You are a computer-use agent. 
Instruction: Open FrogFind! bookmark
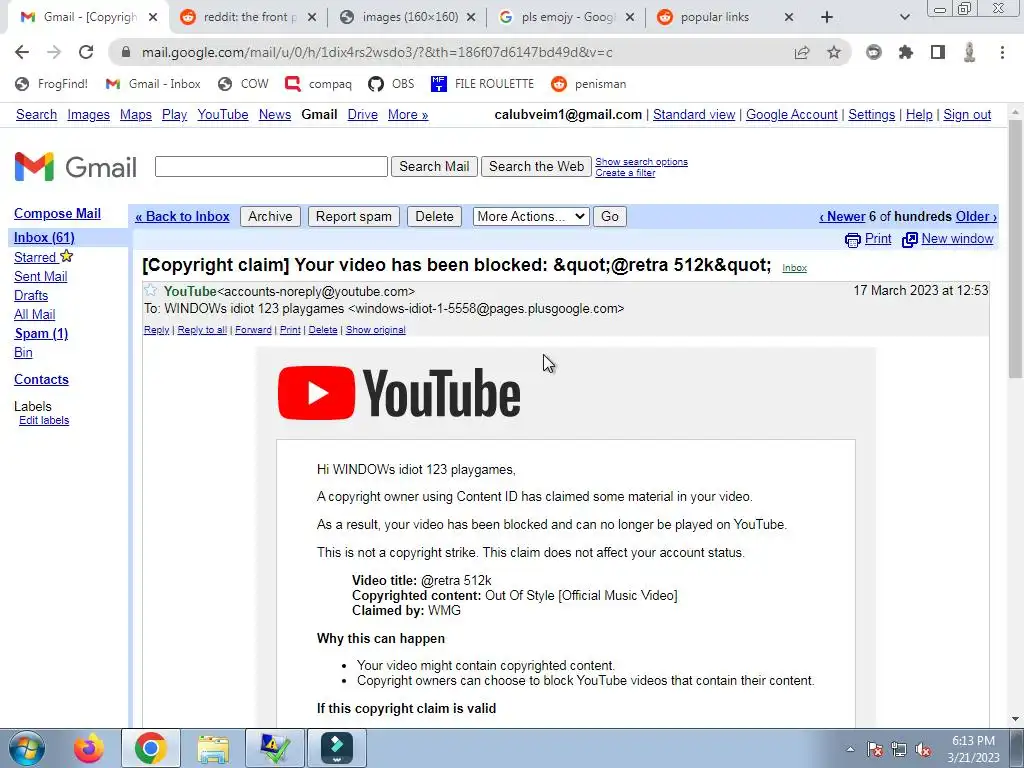point(51,84)
